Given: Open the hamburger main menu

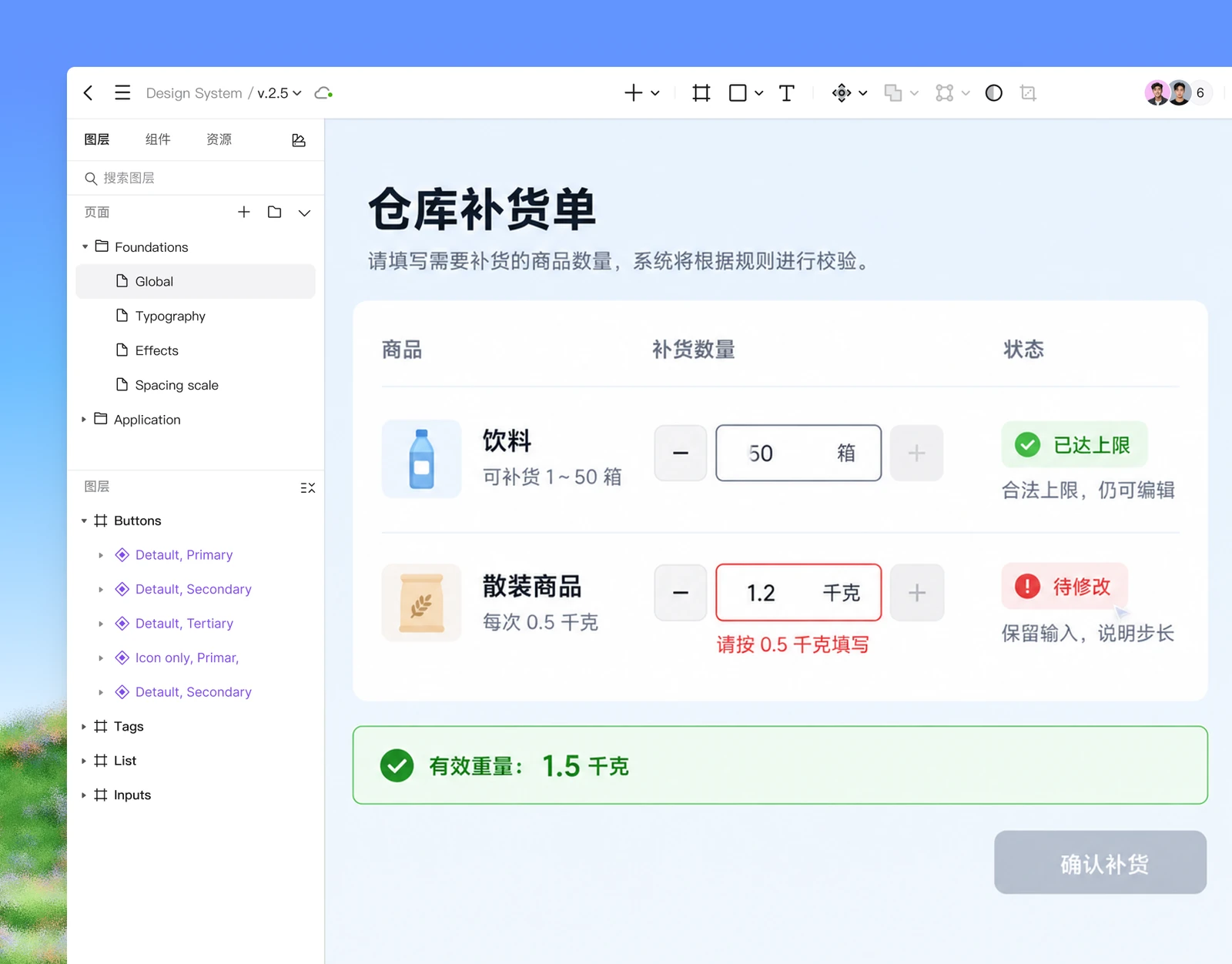Looking at the screenshot, I should (x=122, y=93).
